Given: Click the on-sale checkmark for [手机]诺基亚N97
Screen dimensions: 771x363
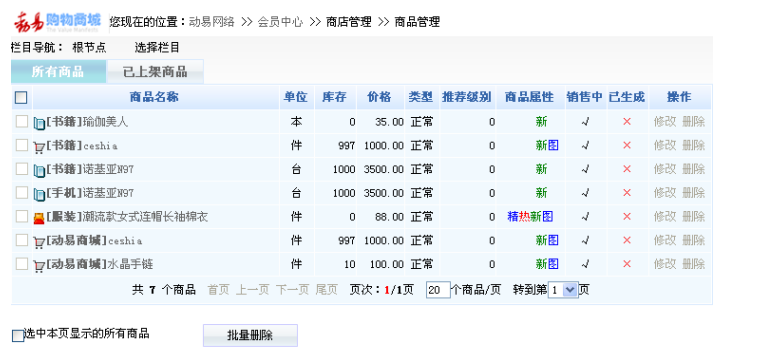Looking at the screenshot, I should coord(585,193).
